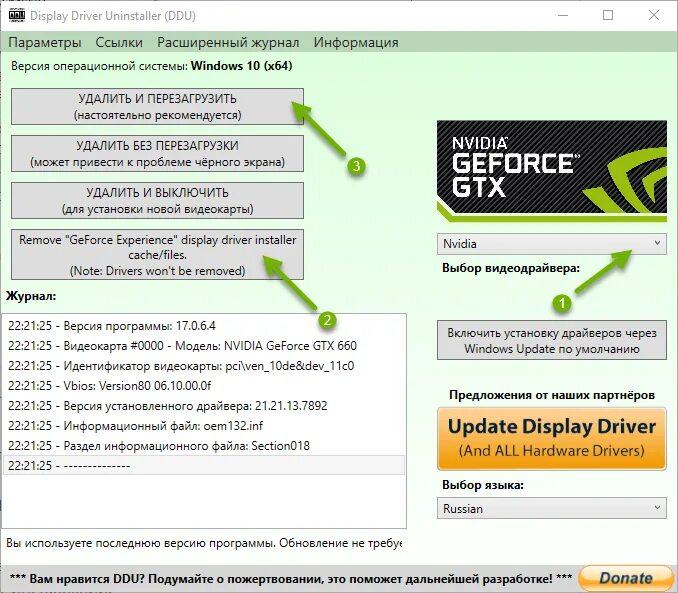Image resolution: width=678 pixels, height=593 pixels.
Task: Open the Расширенный журнал menu
Action: [x=228, y=42]
